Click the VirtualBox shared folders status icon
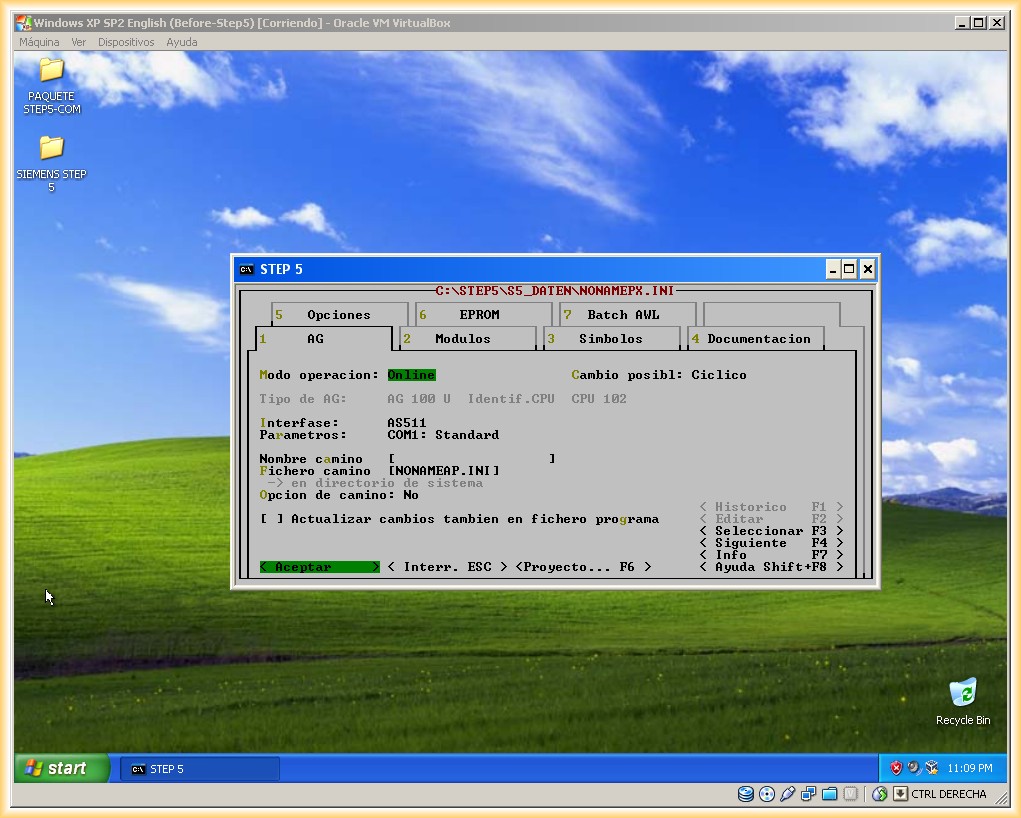The height and width of the screenshot is (818, 1021). click(x=829, y=794)
